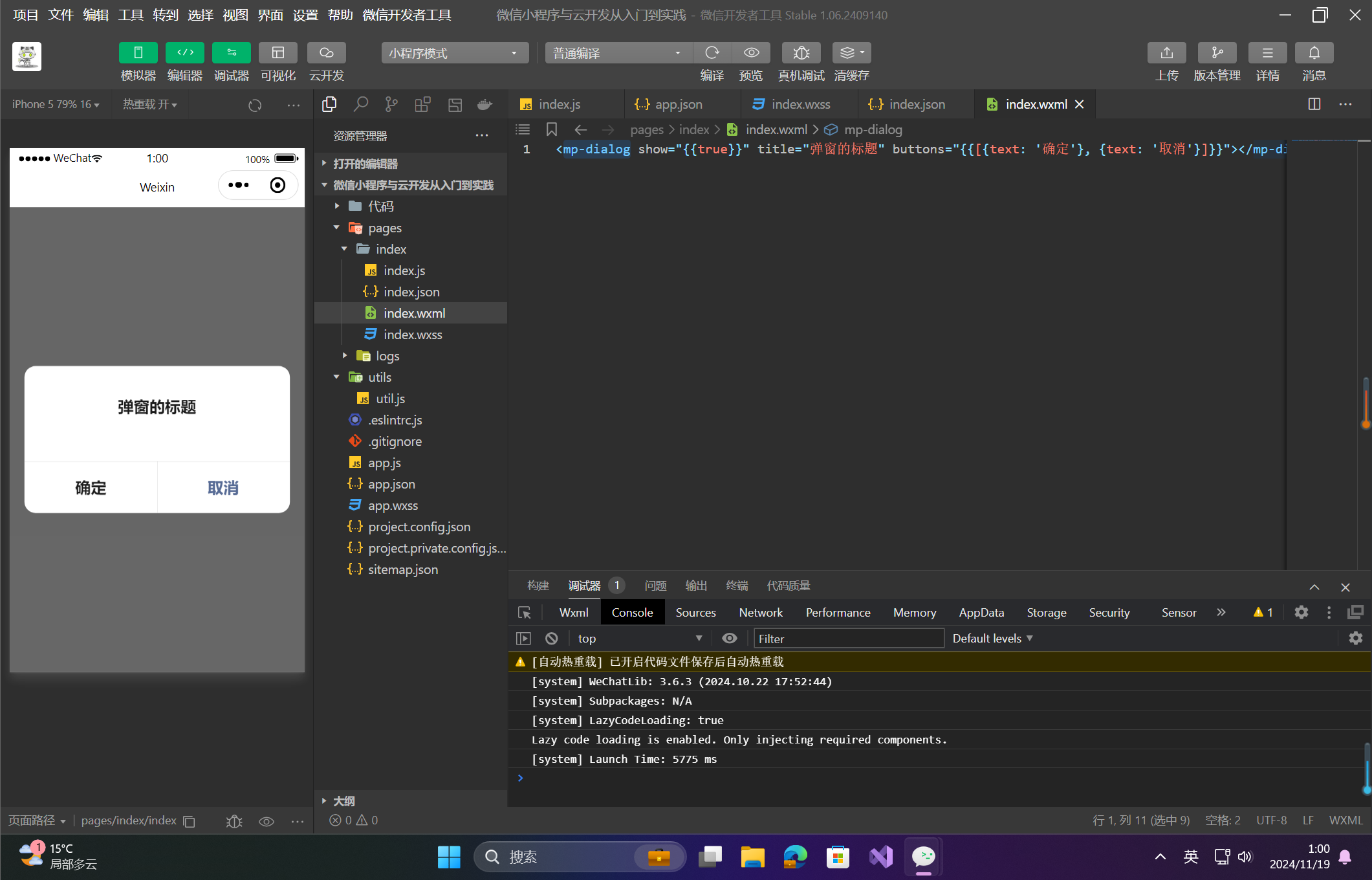Image resolution: width=1372 pixels, height=880 pixels.
Task: Open the 小程序模式 mode dropdown
Action: (454, 53)
